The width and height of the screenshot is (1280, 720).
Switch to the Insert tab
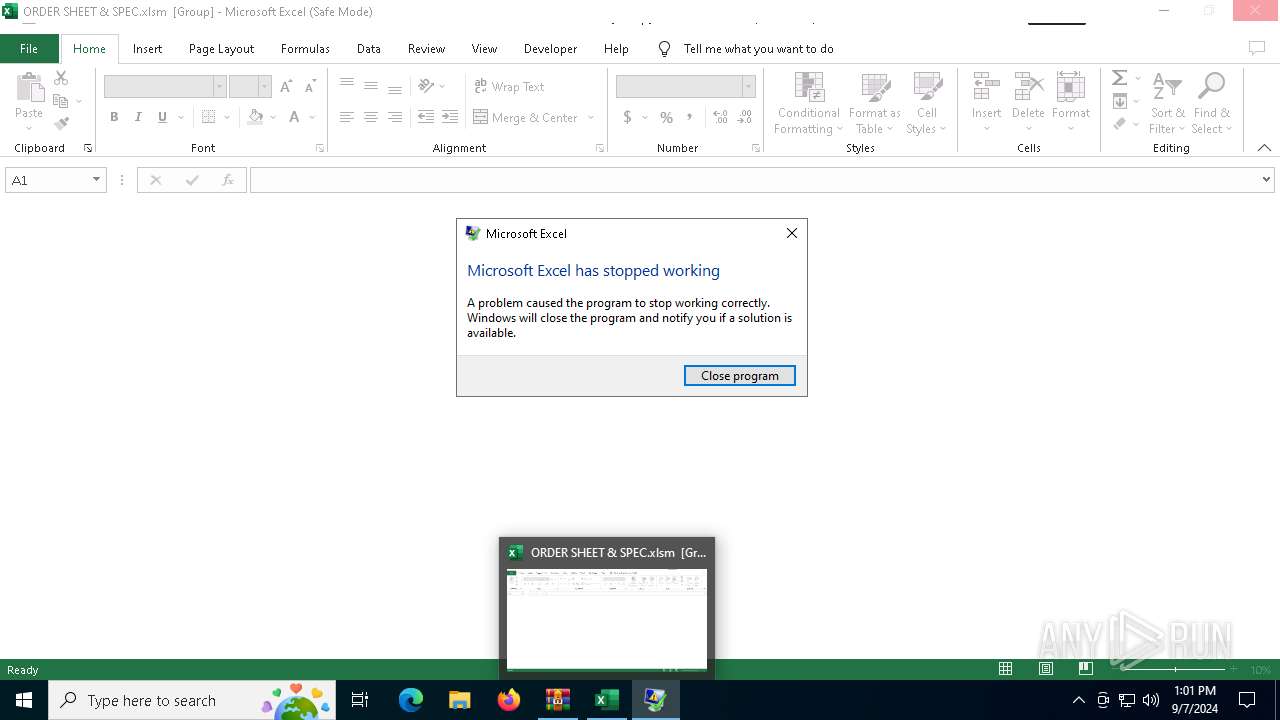(x=147, y=48)
